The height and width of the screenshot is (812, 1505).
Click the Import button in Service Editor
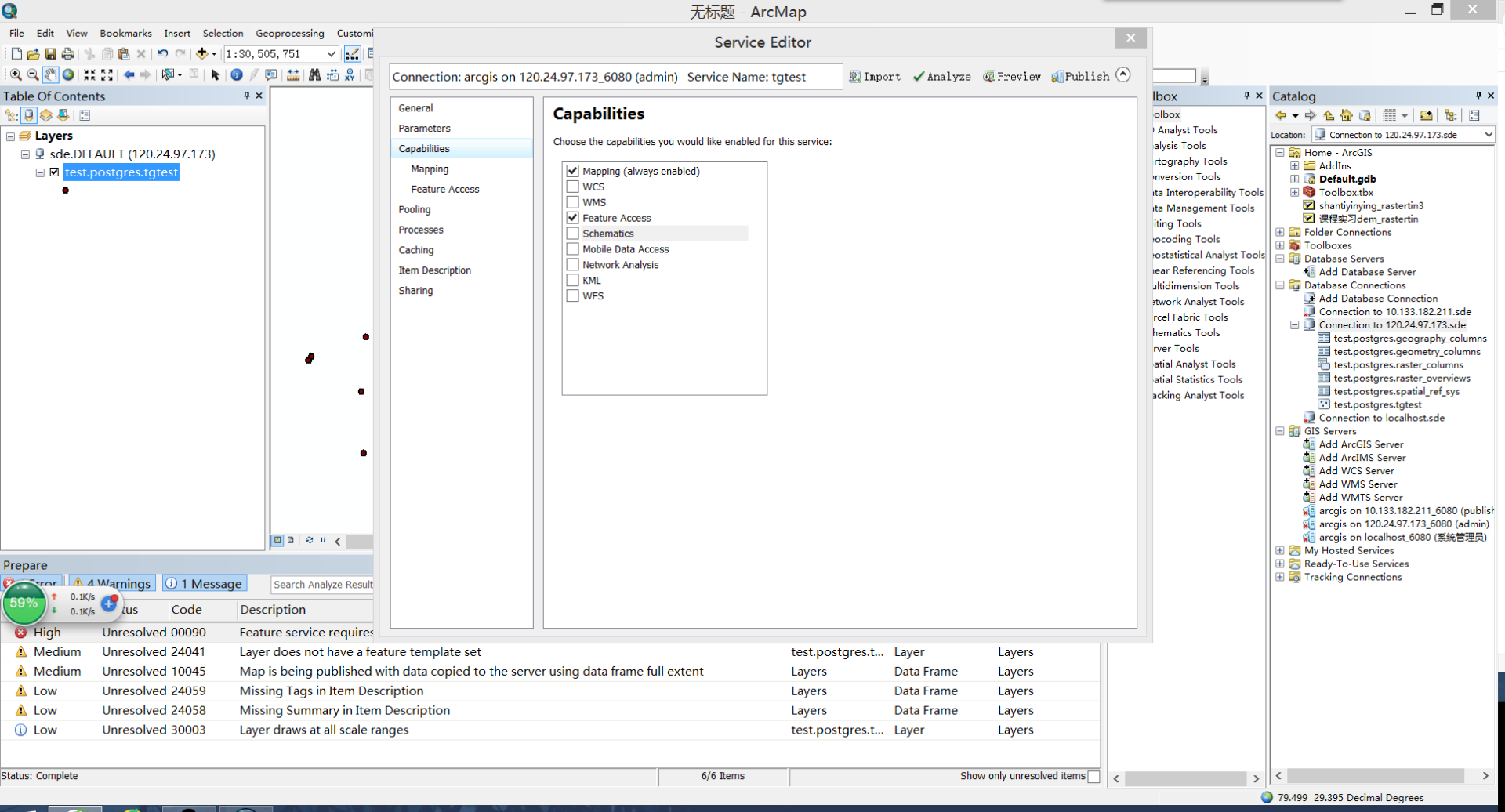pos(875,77)
